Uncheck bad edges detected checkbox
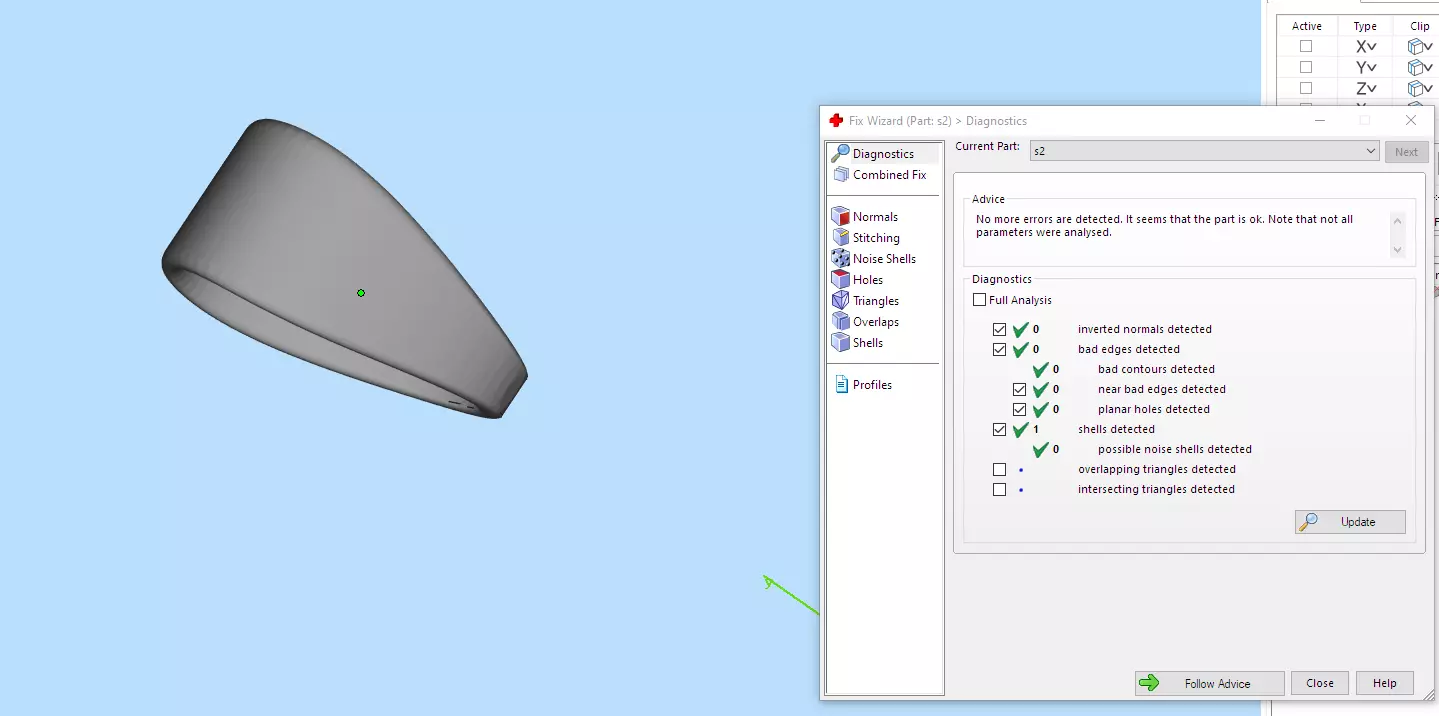Screen dimensions: 1439x716 click(x=1000, y=349)
